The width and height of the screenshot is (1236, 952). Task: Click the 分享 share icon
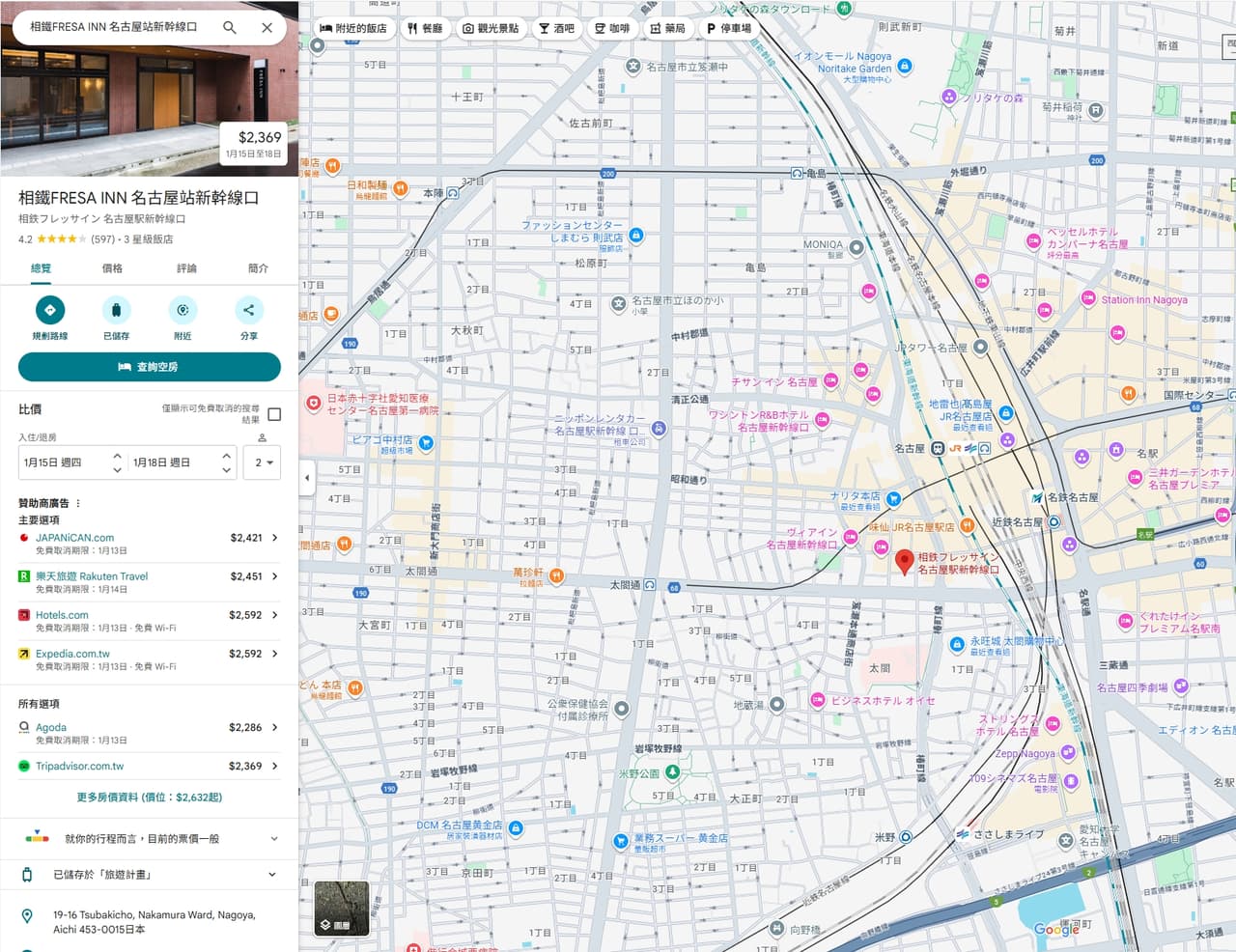[x=249, y=310]
